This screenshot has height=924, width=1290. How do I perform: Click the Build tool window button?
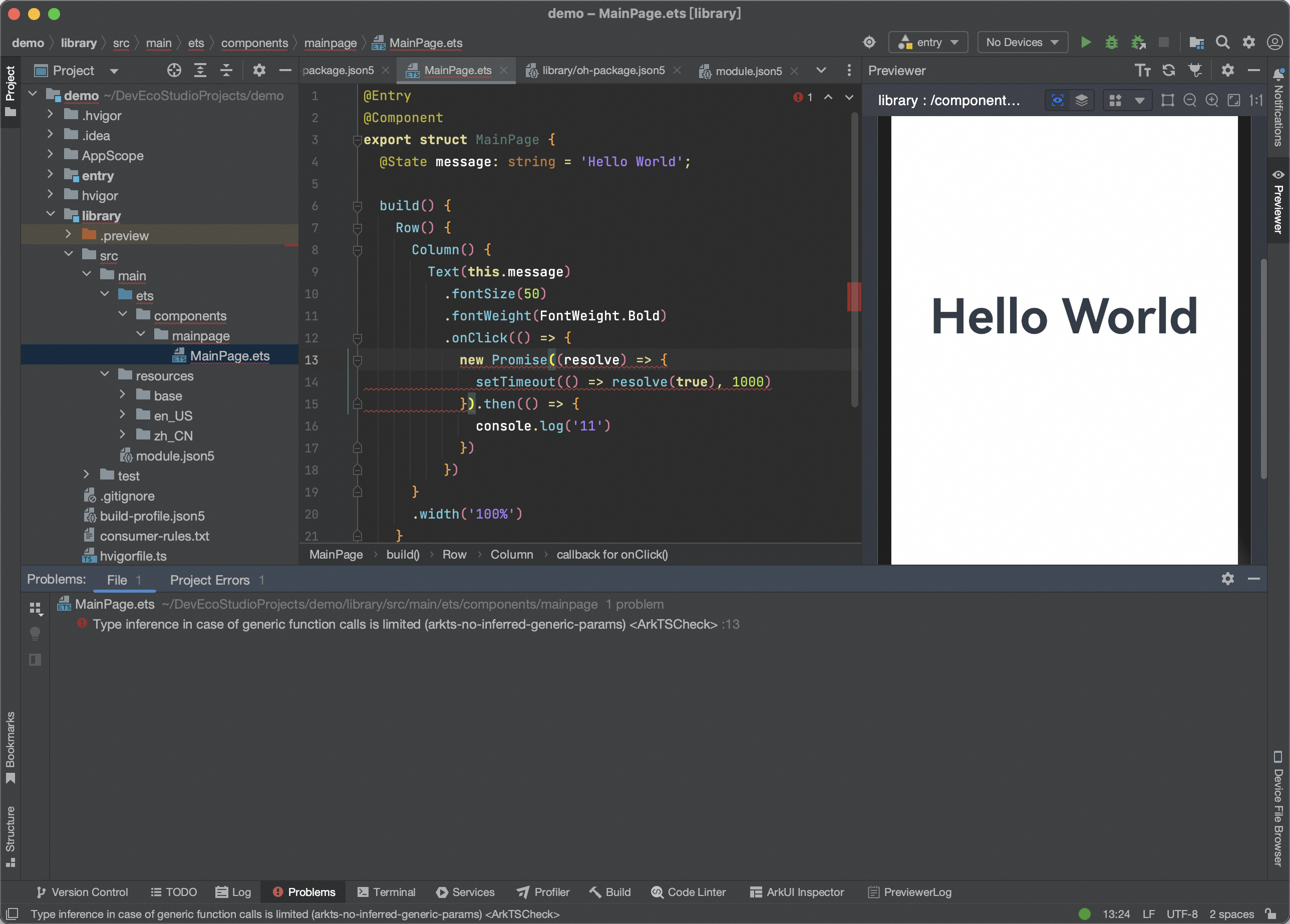[x=610, y=891]
